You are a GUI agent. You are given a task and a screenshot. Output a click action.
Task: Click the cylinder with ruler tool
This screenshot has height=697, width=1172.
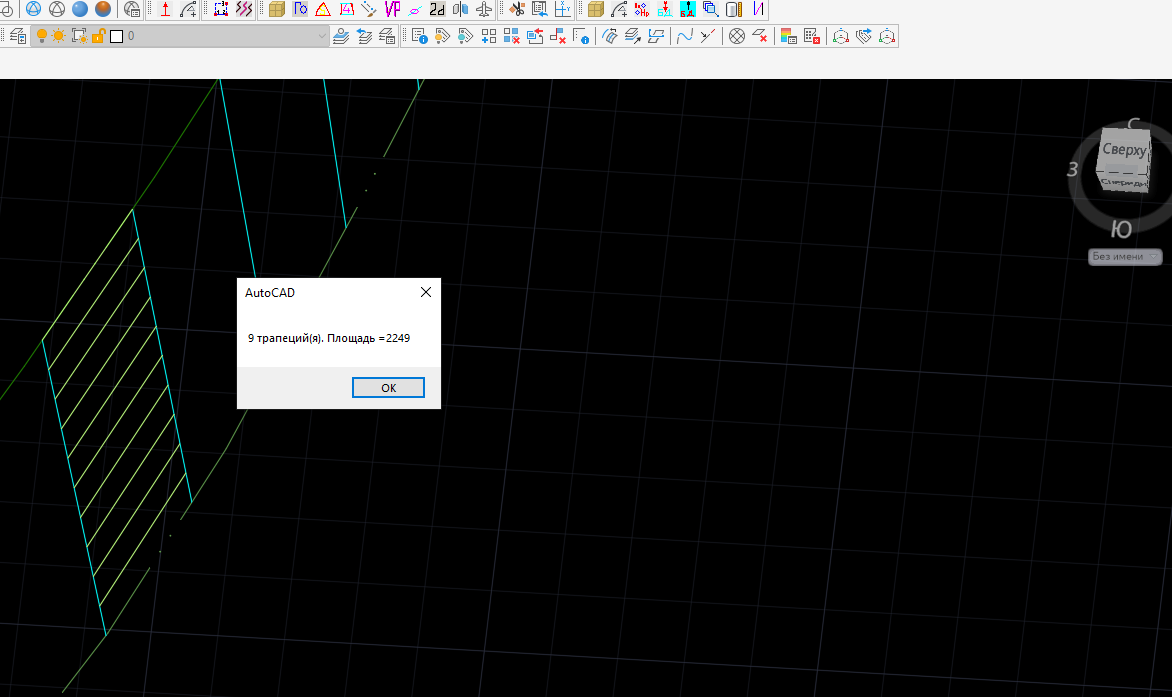735,9
